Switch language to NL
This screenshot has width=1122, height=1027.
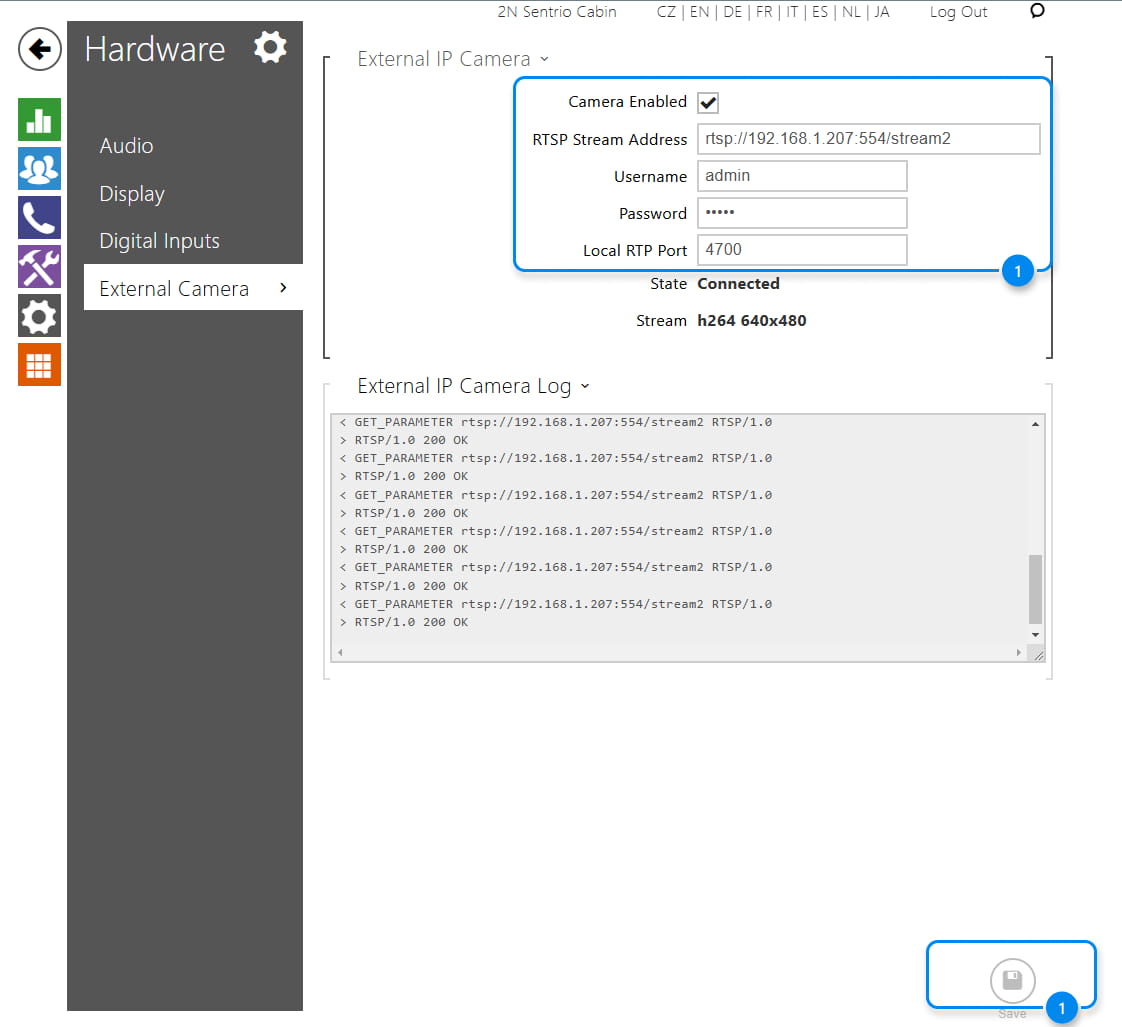pyautogui.click(x=852, y=12)
